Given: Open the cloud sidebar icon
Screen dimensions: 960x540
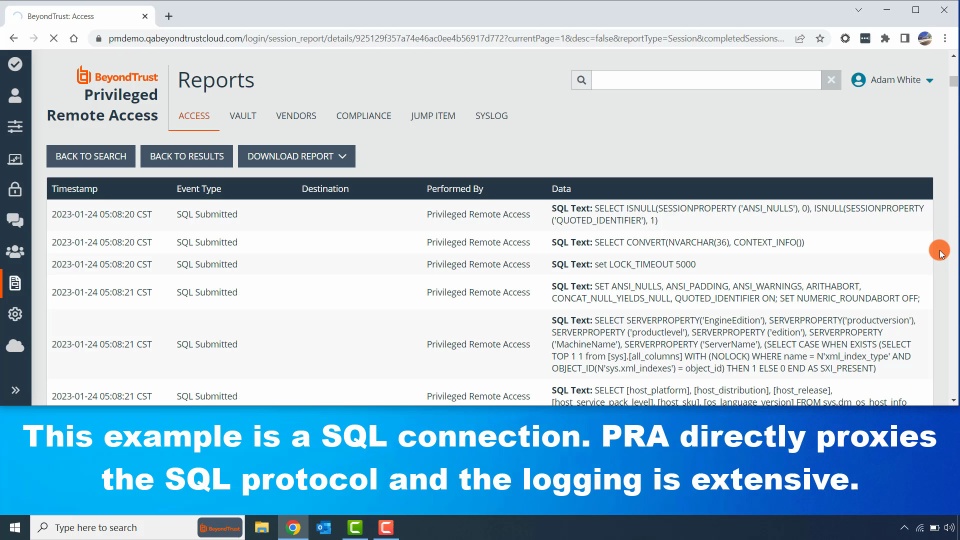Looking at the screenshot, I should 15,345.
